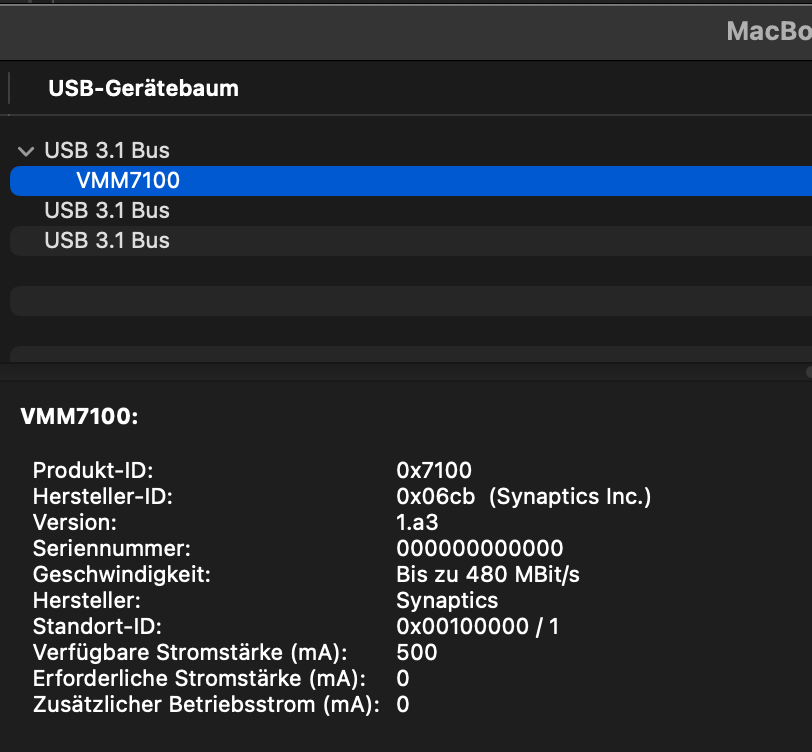Viewport: 812px width, 752px height.
Task: Click the Hersteller value Synaptics
Action: (446, 600)
